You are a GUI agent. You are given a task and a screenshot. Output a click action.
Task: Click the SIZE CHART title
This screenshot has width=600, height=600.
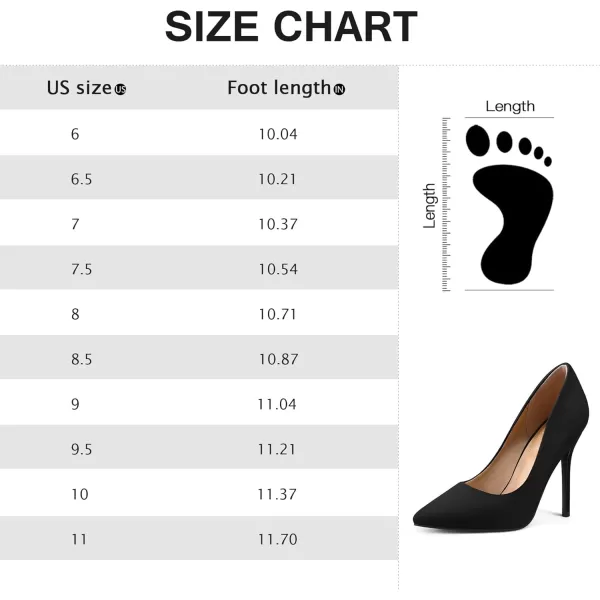290,27
